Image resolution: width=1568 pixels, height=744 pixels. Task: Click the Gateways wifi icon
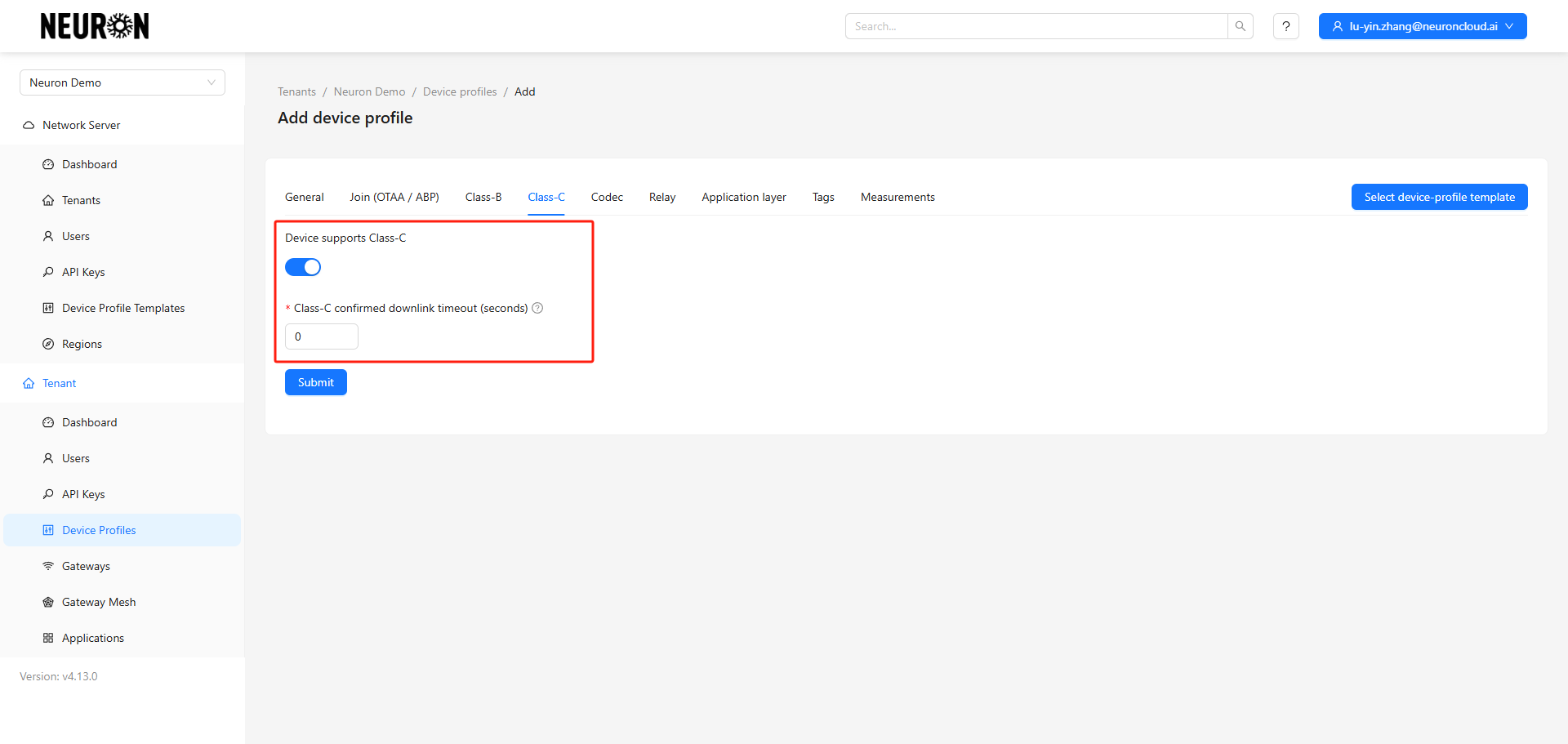48,566
